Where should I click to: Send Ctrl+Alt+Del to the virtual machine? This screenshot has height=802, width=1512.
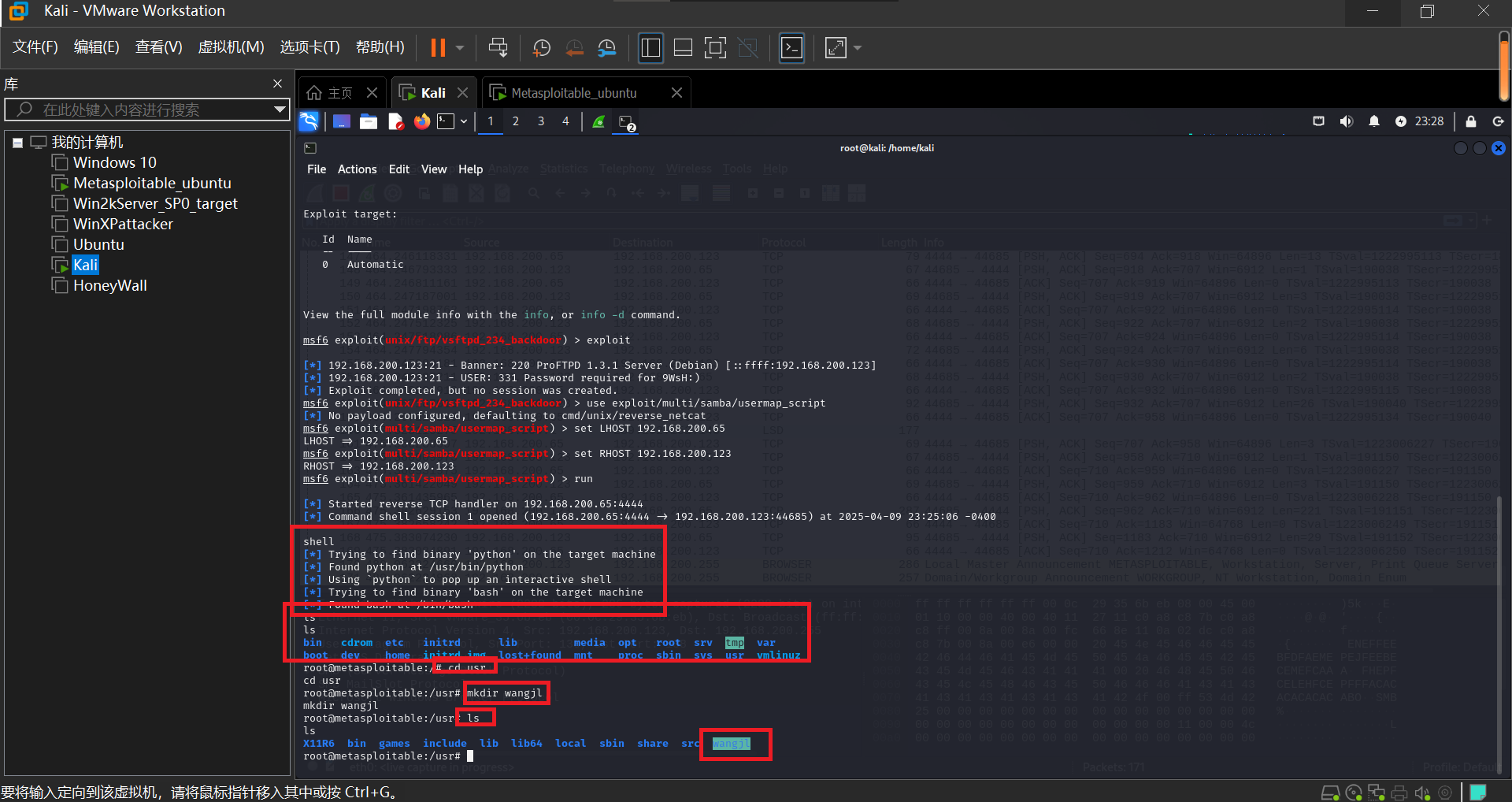click(x=498, y=48)
